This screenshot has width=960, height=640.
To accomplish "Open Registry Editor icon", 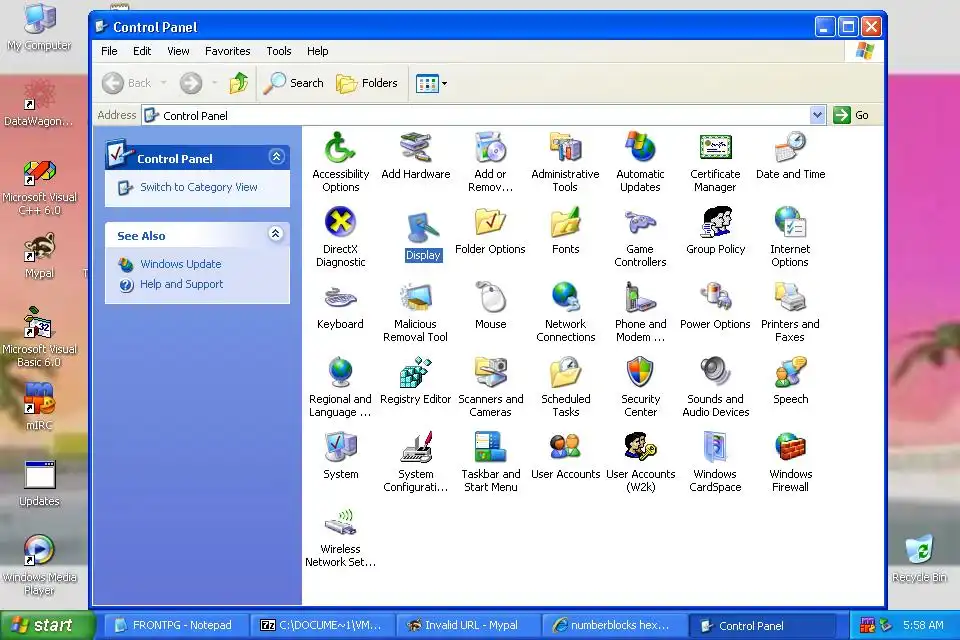I will 416,372.
